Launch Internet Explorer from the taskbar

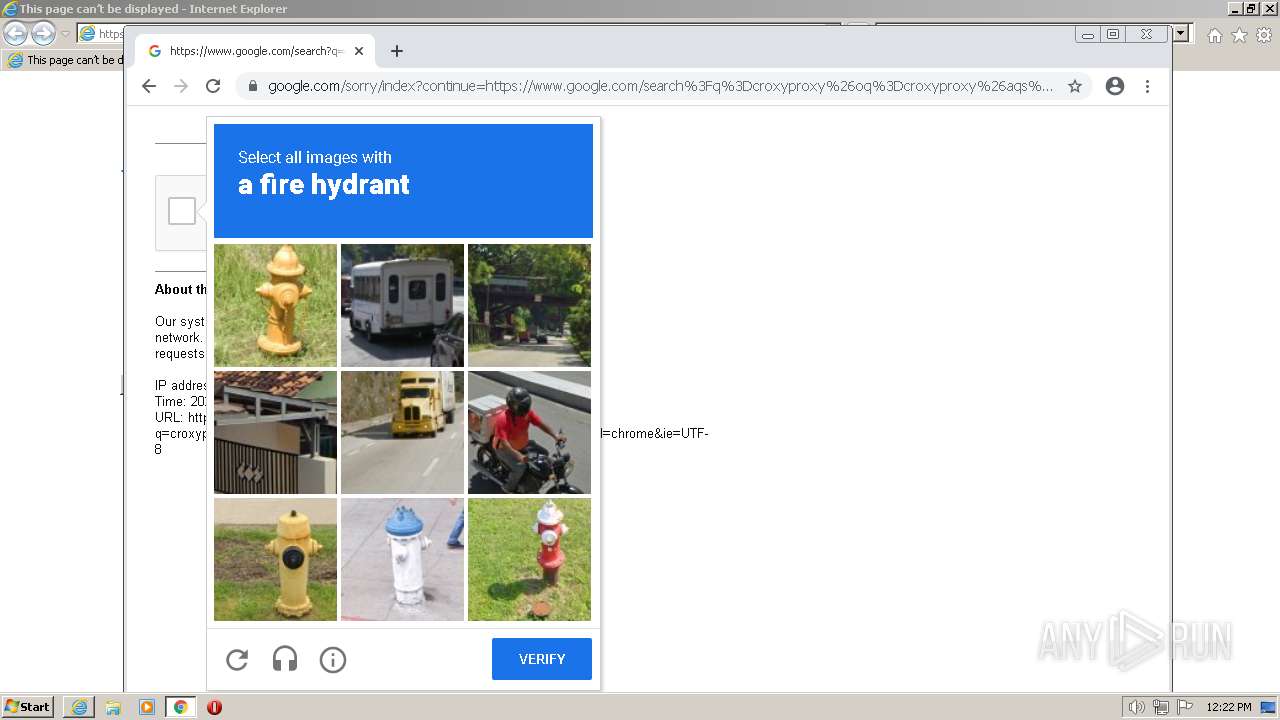pos(79,707)
